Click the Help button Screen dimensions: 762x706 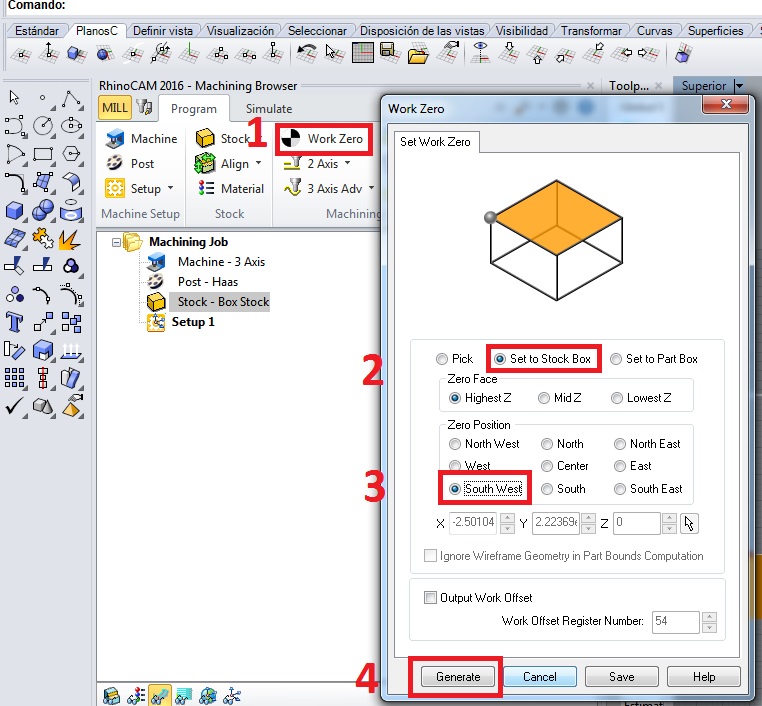[x=704, y=677]
